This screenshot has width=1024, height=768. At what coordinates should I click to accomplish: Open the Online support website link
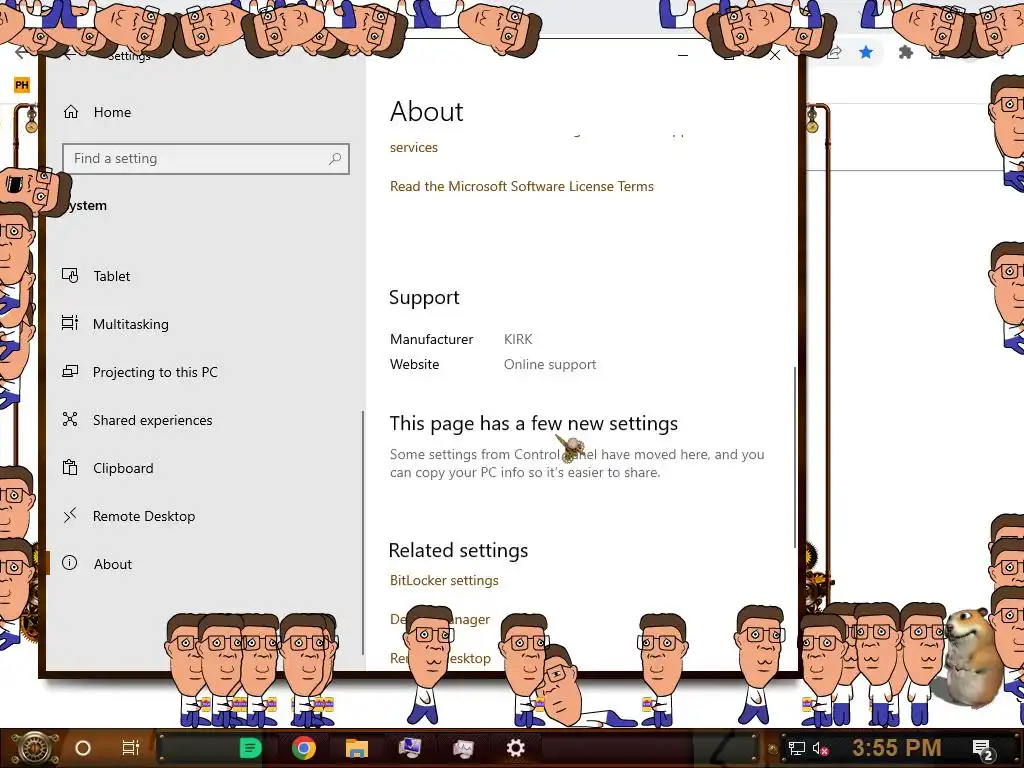tap(550, 364)
